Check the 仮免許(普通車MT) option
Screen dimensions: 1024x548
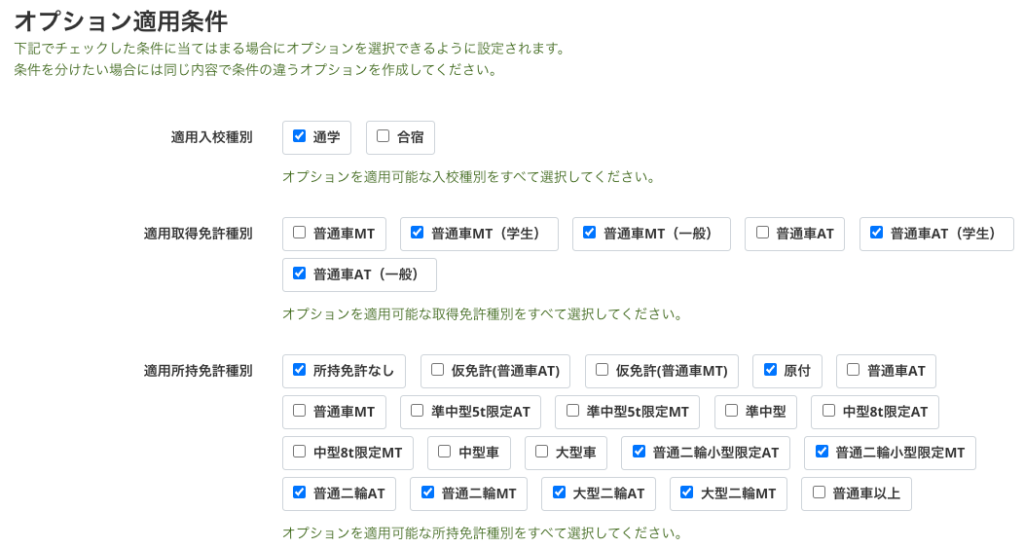click(x=601, y=370)
